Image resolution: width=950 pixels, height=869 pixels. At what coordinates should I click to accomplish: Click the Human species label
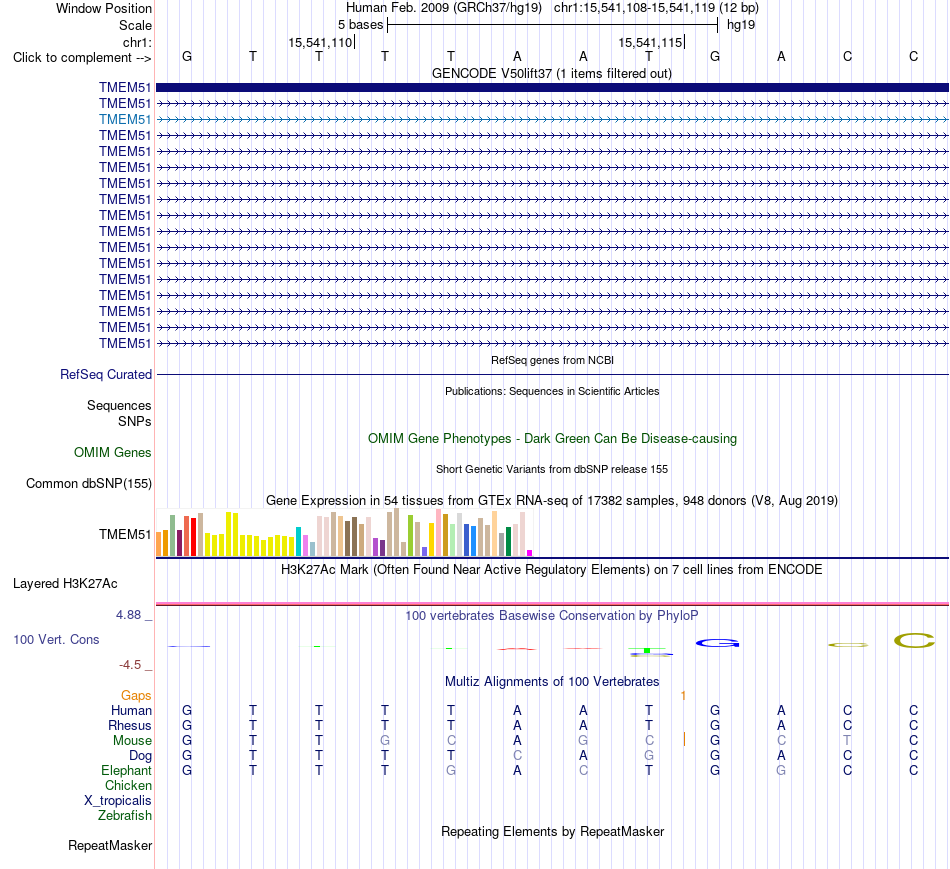click(x=131, y=710)
